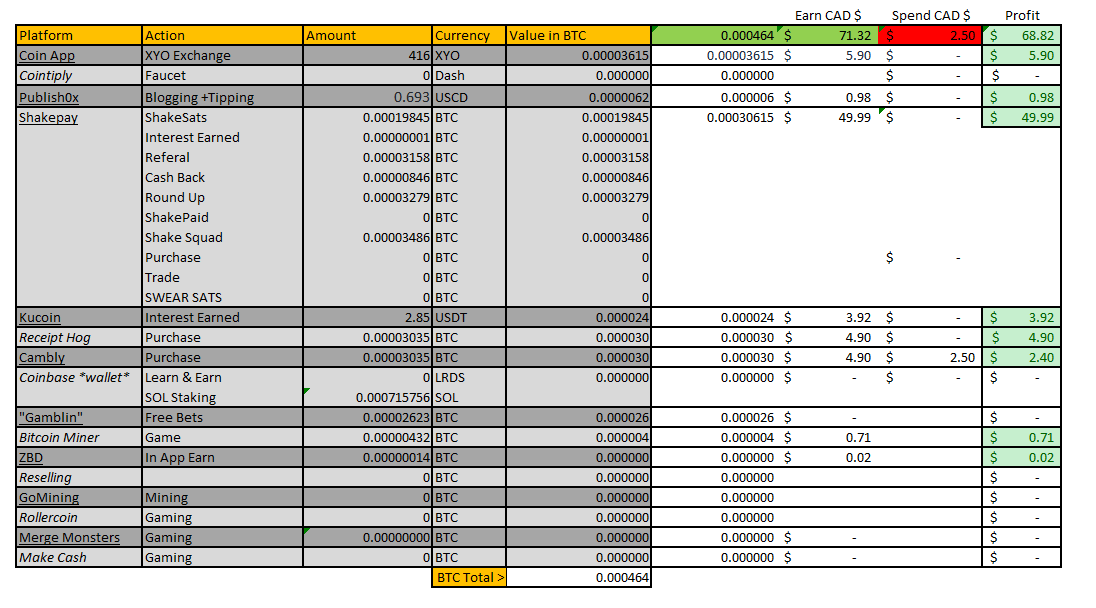This screenshot has width=1096, height=608.
Task: Open the "Gamblin" hyperlink
Action: pos(51,417)
